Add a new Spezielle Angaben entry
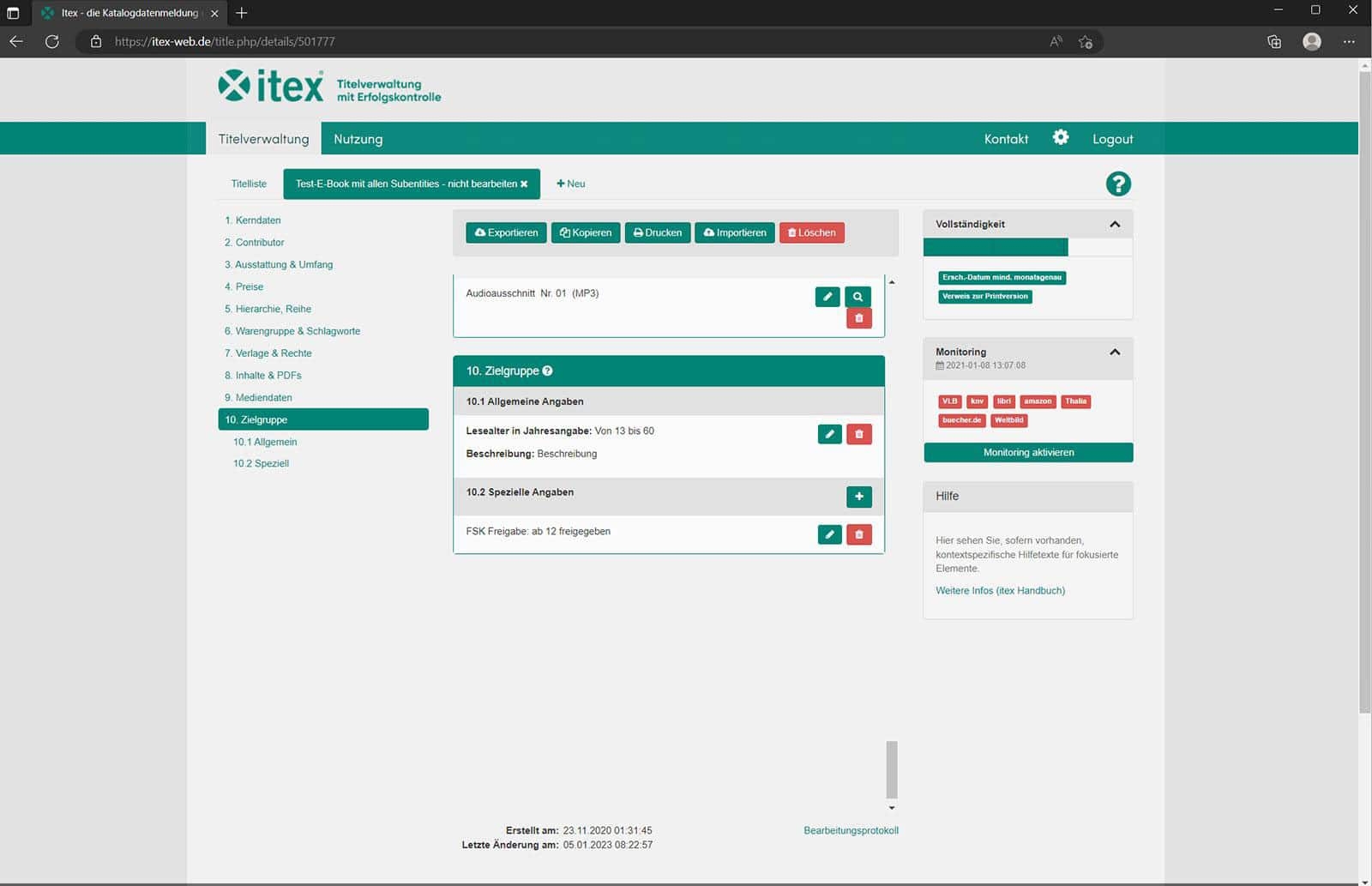 click(x=859, y=497)
